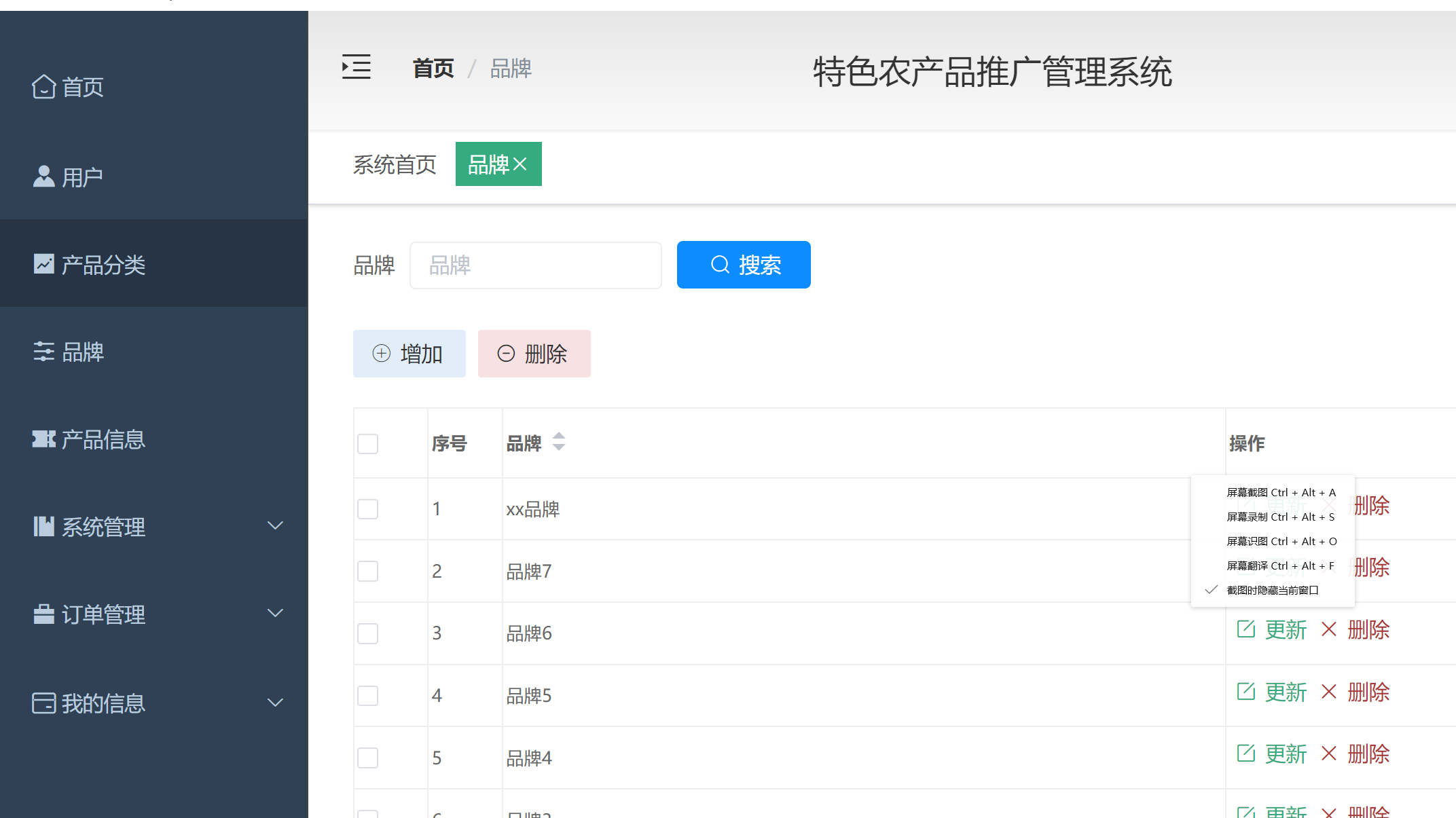1456x818 pixels.
Task: Click 更新 link in 品牌5 row
Action: click(x=1286, y=692)
